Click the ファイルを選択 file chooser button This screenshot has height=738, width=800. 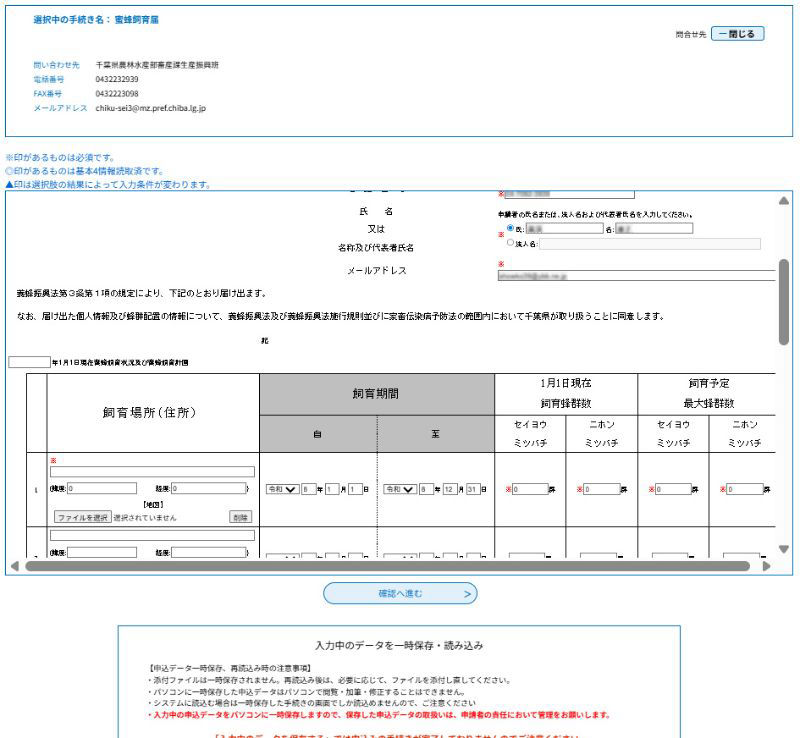82,517
